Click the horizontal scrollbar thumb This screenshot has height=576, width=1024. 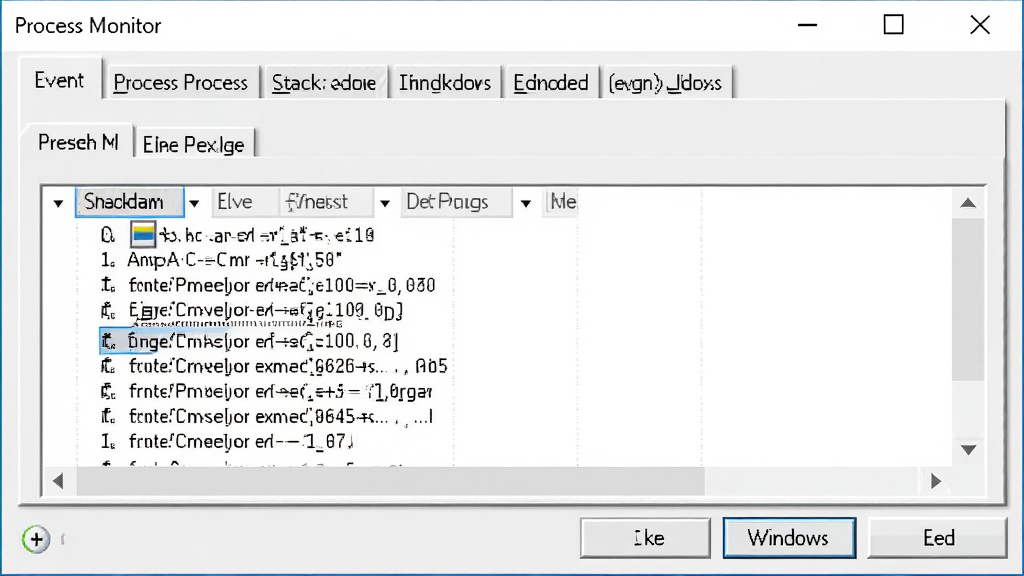pos(391,481)
